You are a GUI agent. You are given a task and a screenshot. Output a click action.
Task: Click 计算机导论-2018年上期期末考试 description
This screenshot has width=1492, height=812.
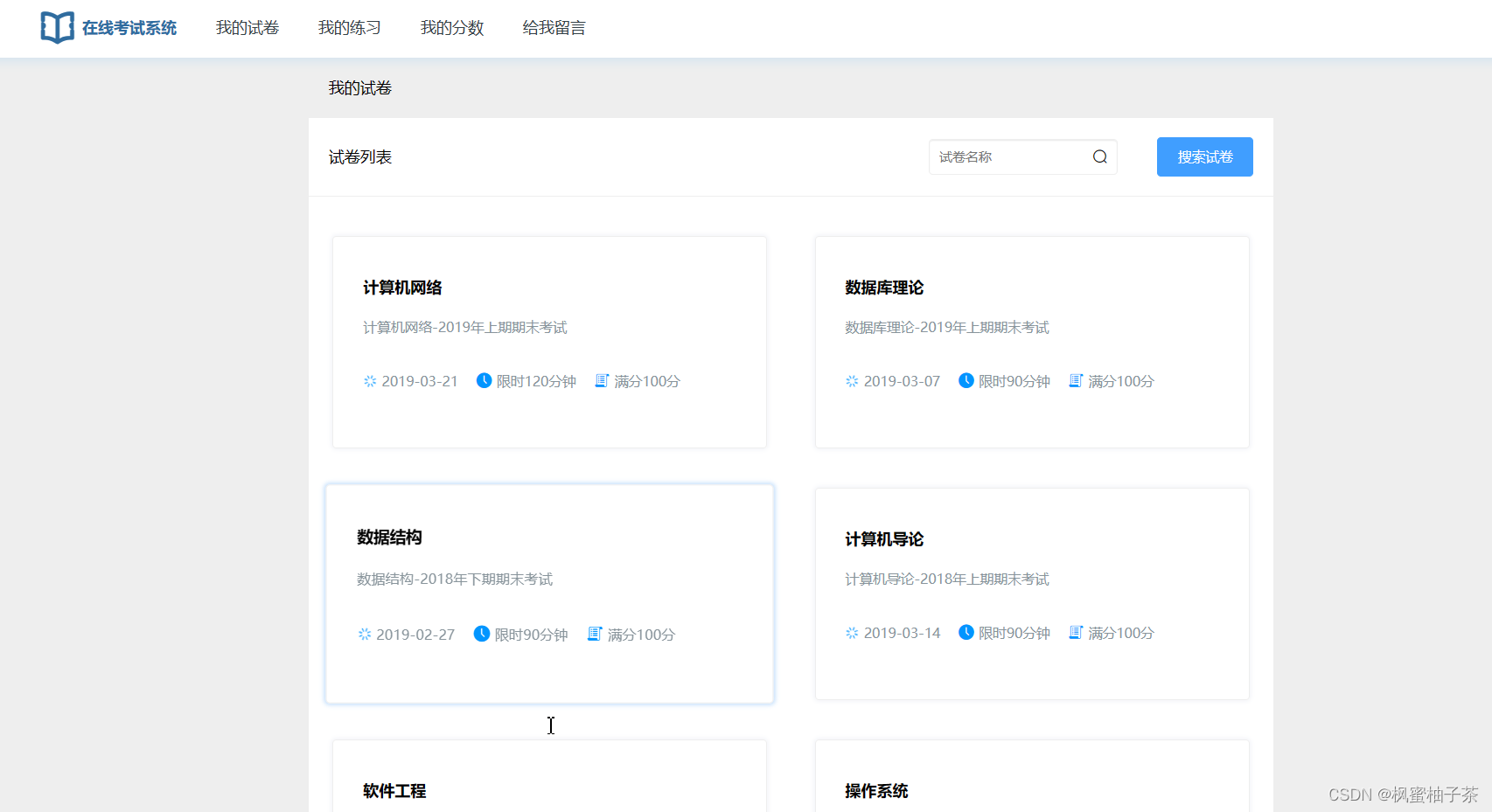point(947,580)
